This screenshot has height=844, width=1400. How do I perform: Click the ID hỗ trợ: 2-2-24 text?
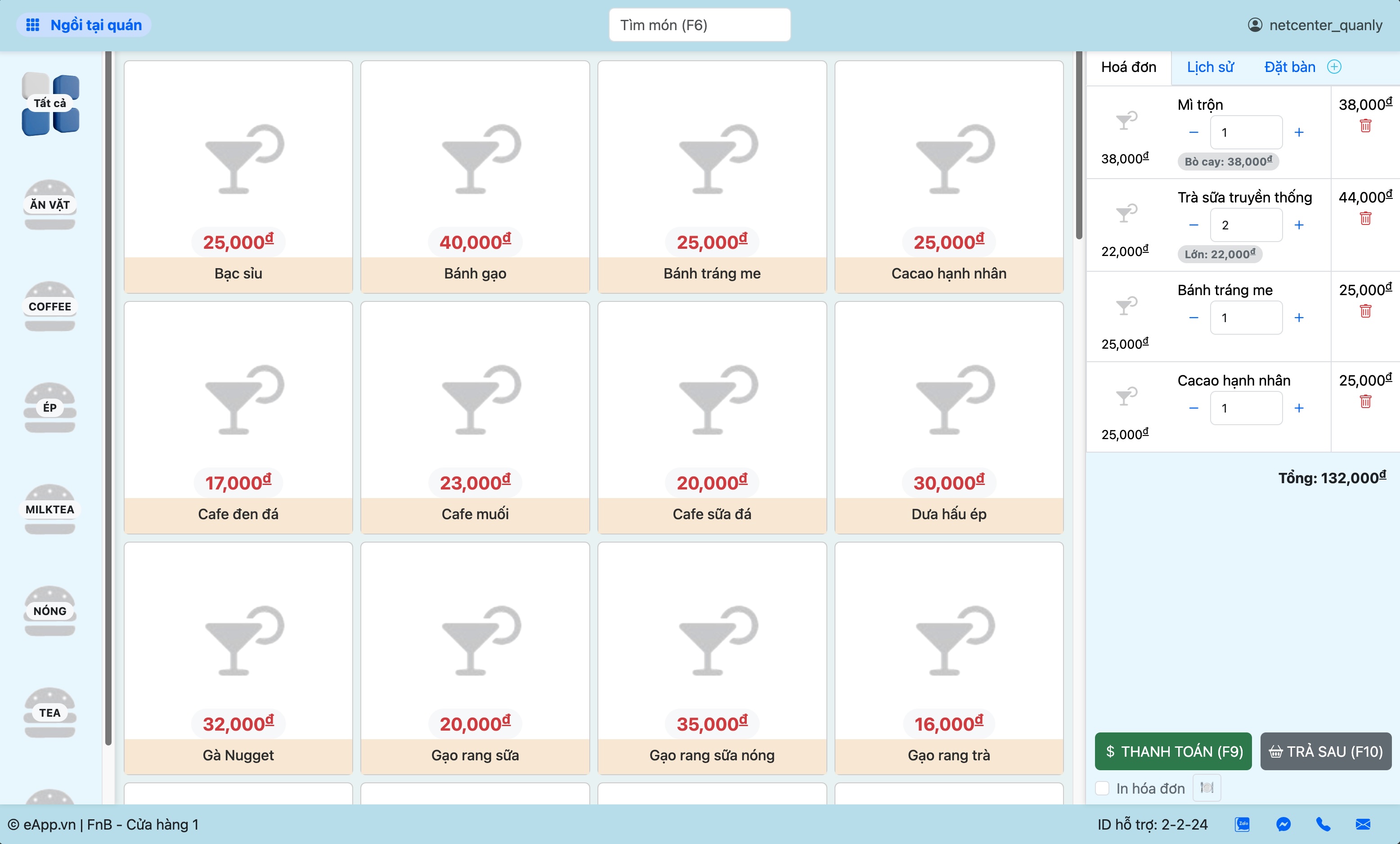(1152, 824)
